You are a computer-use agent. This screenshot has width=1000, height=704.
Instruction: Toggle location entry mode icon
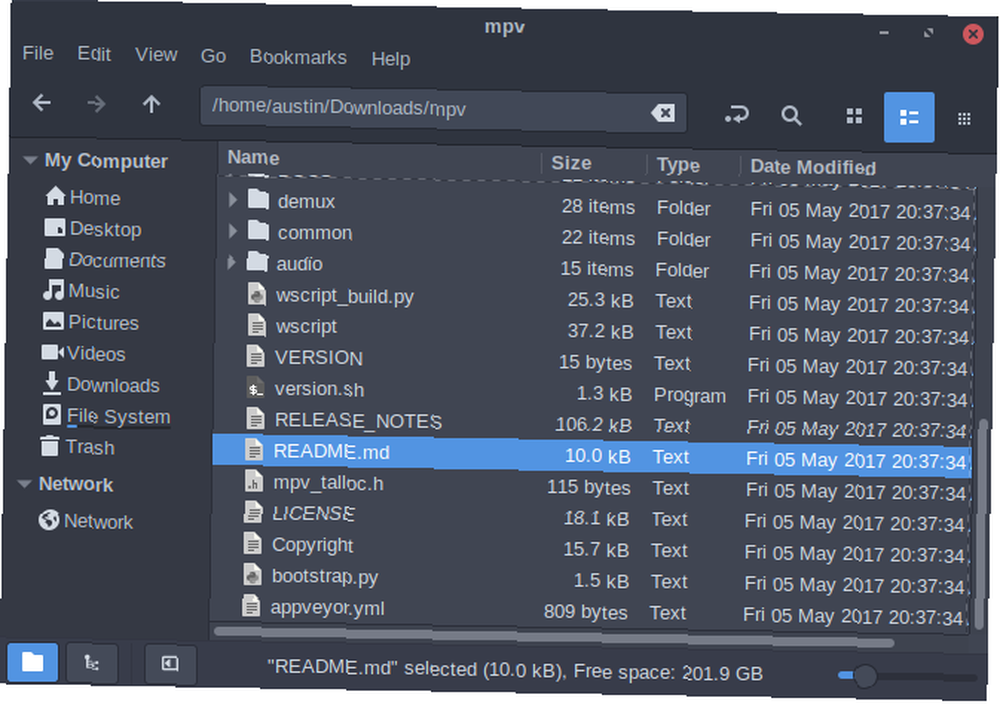tap(737, 115)
